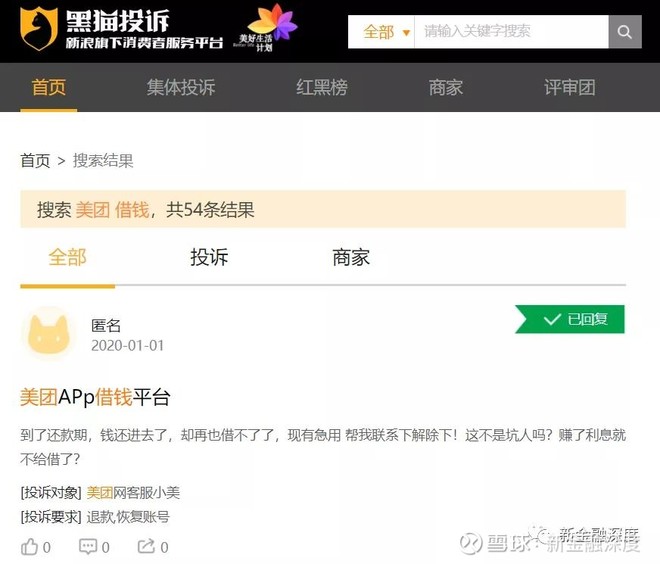Click the 匿名 username

tap(106, 325)
